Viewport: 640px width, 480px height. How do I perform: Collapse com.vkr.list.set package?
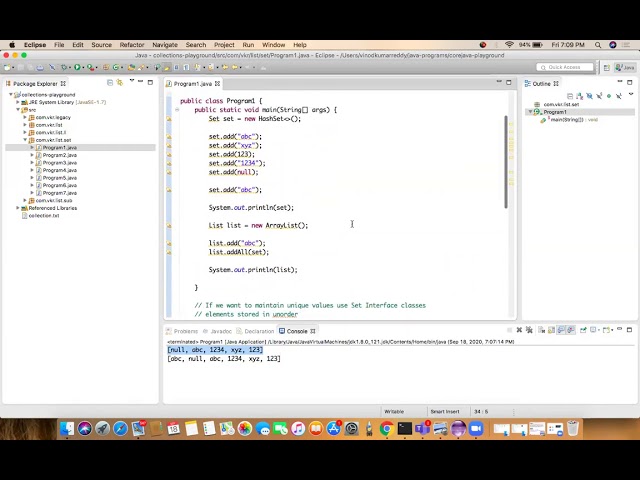[25, 140]
